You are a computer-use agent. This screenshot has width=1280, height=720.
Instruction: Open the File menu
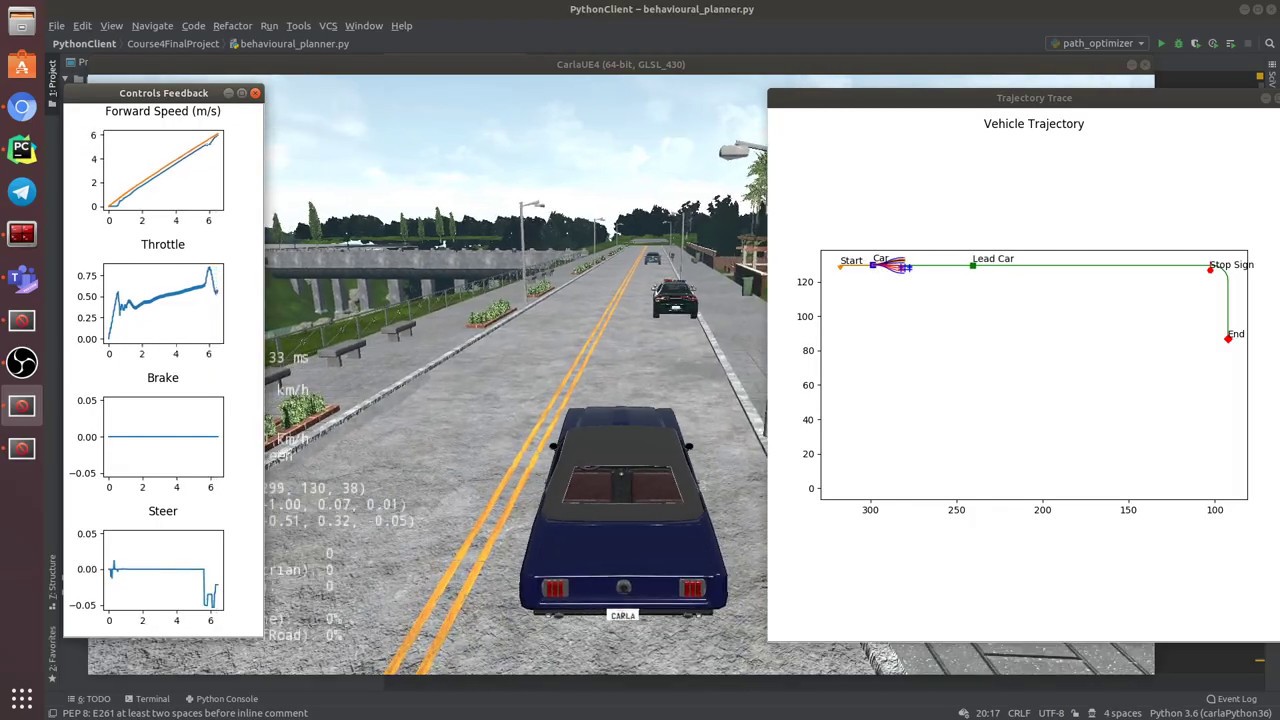point(56,26)
